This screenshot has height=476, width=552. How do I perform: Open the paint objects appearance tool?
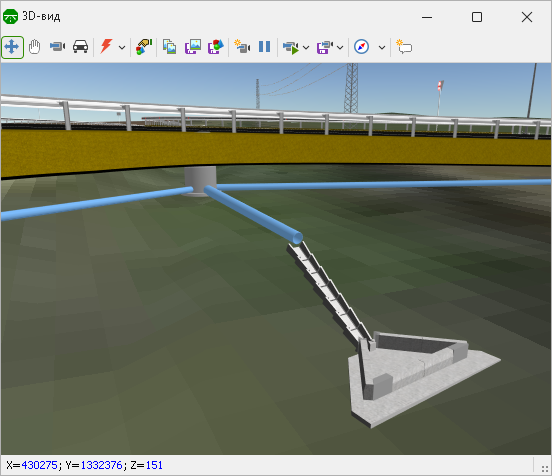144,46
